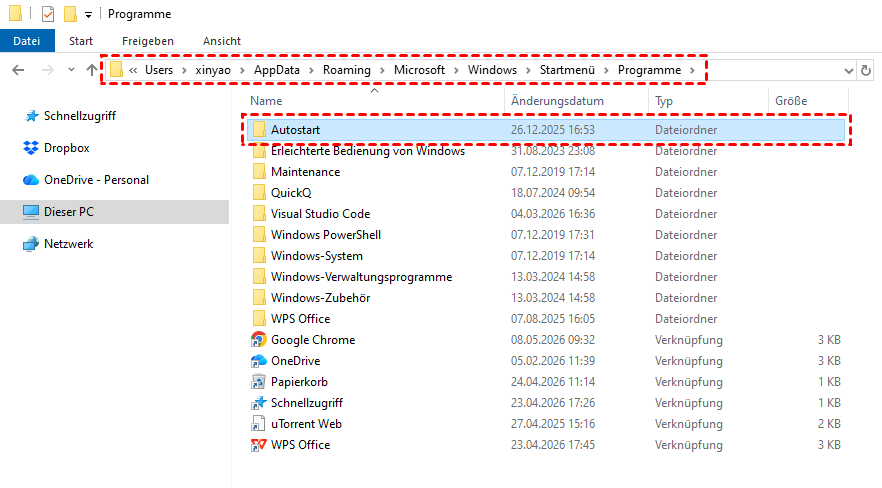The image size is (882, 488).
Task: Click the WPS Office shortcut icon
Action: coord(258,445)
